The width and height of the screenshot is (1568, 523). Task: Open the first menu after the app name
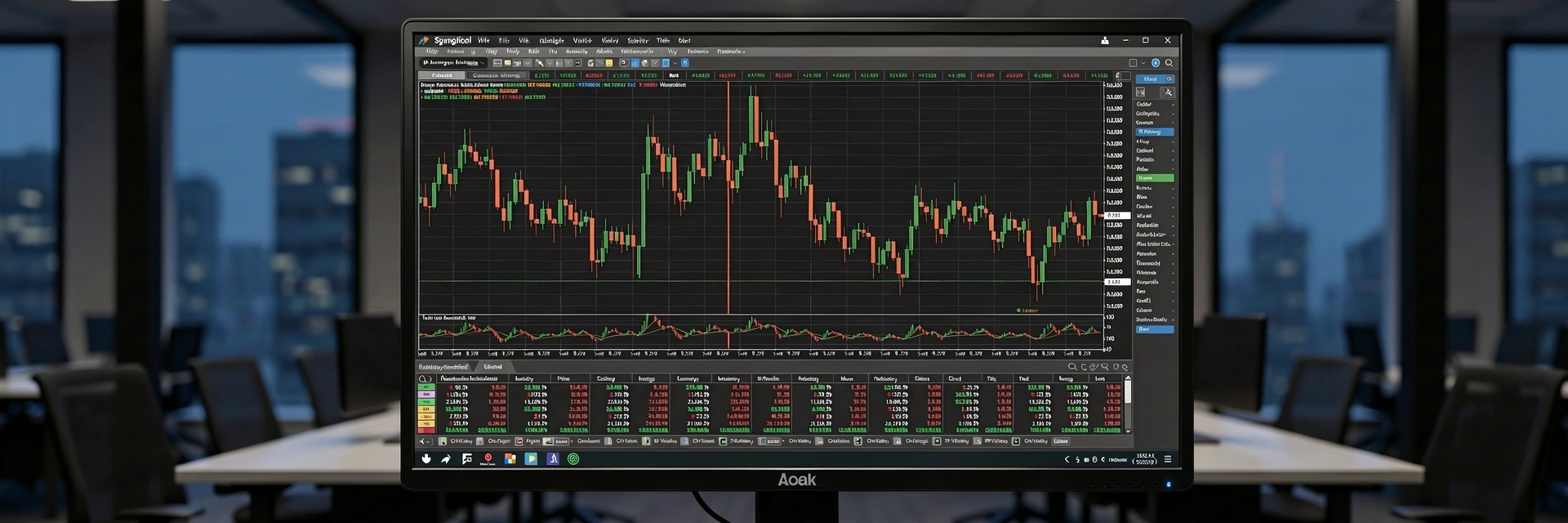[483, 40]
